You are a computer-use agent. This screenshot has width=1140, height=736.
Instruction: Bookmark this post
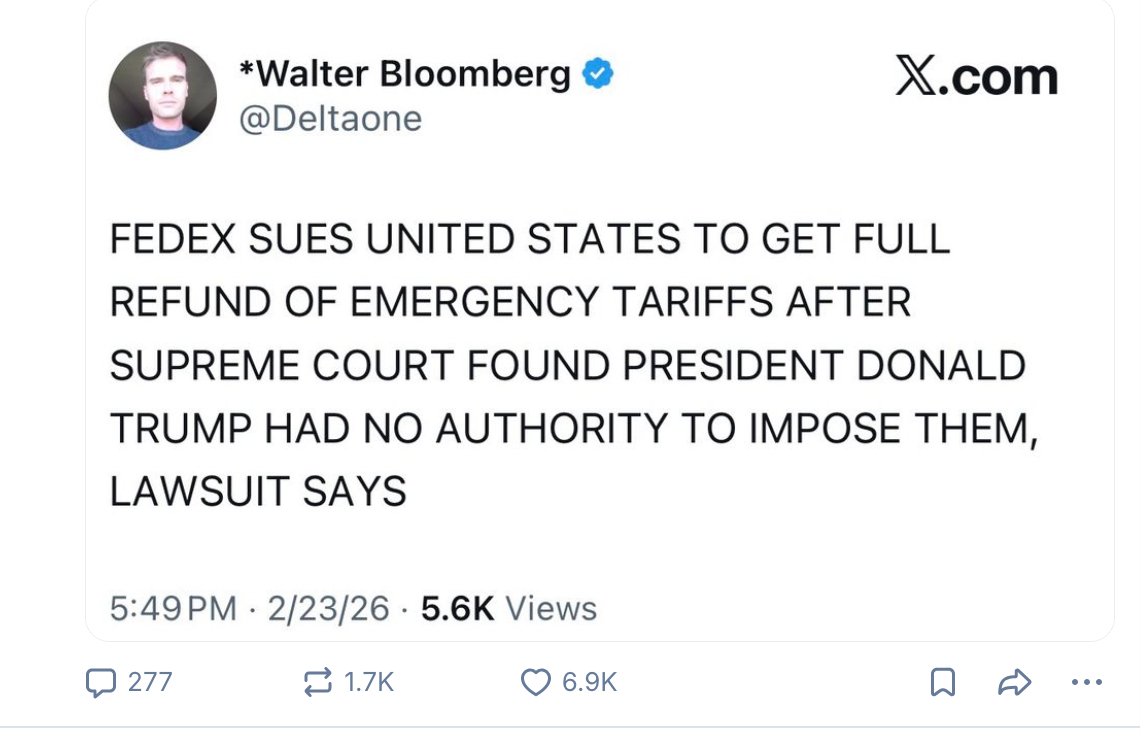coord(942,683)
